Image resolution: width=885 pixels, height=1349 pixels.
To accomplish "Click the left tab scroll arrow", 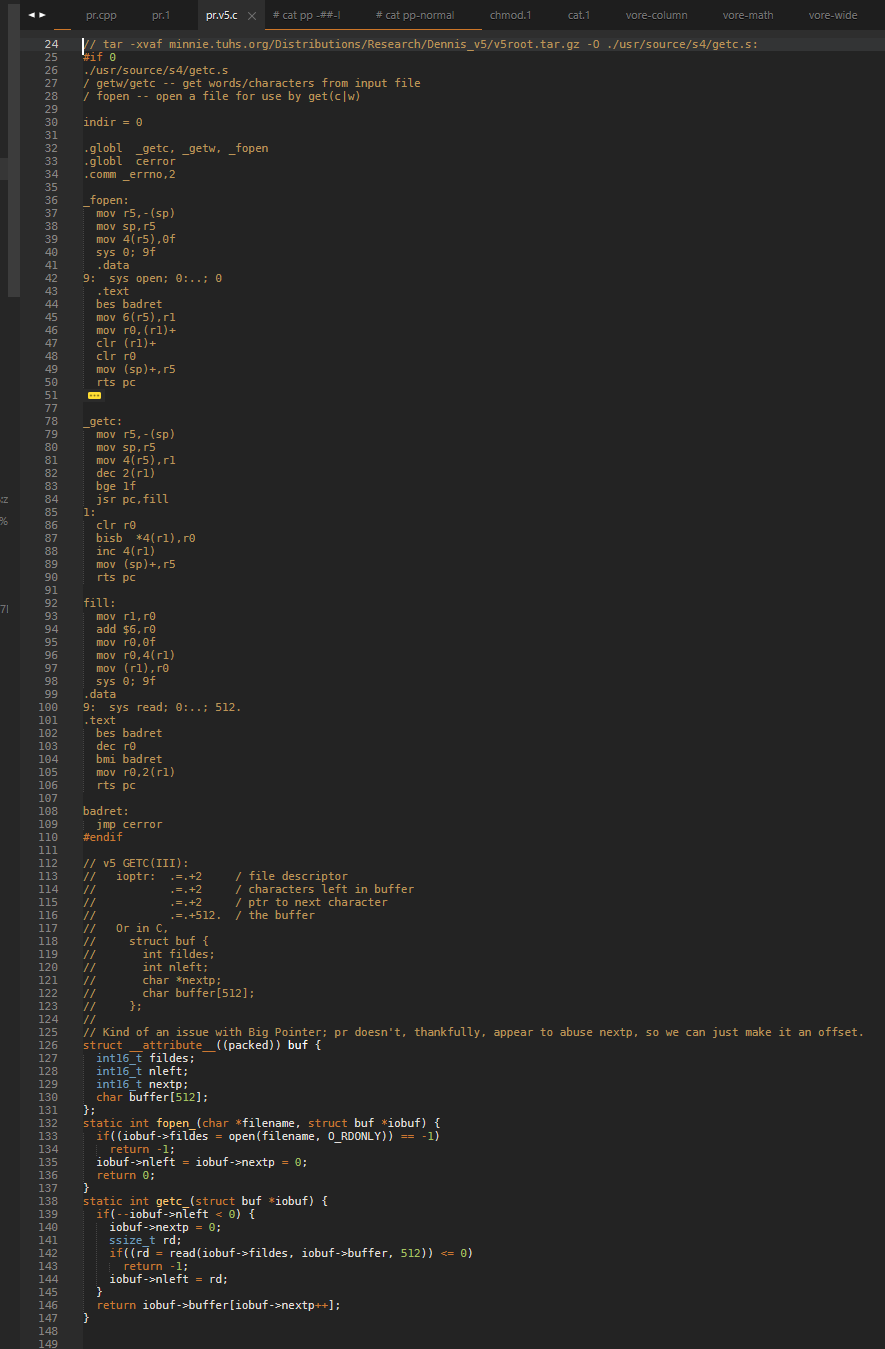I will point(31,15).
